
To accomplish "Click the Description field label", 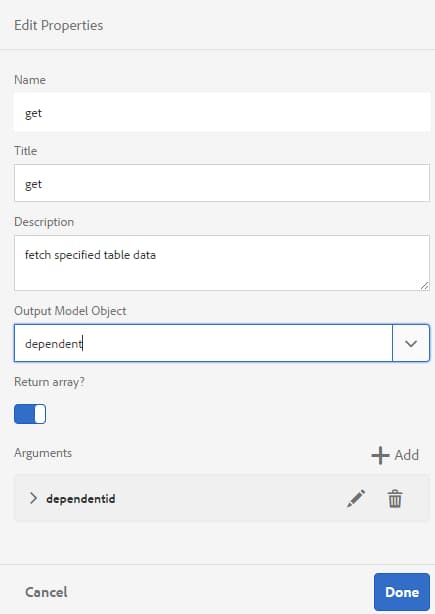I will (44, 222).
